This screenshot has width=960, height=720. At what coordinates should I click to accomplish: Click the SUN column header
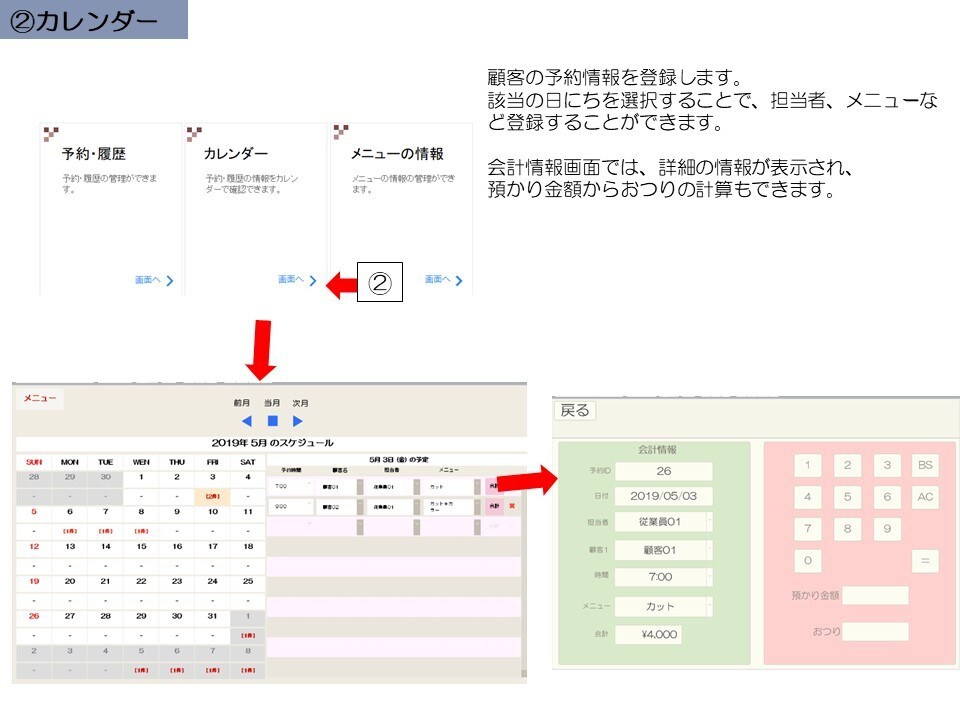34,462
